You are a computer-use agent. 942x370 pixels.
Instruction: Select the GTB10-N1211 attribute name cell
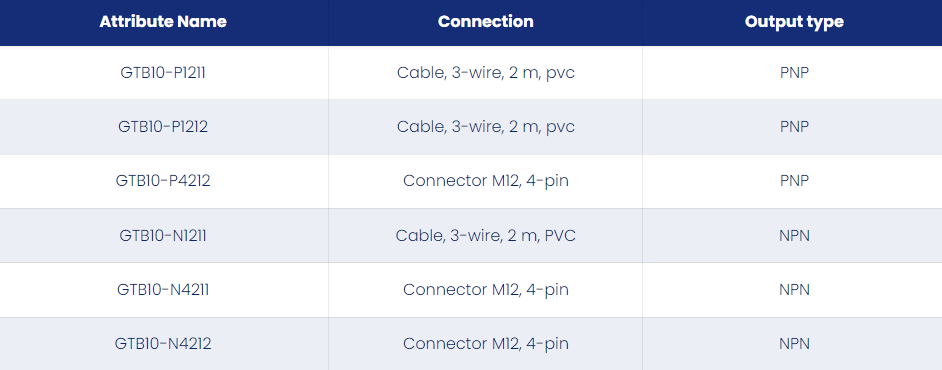tap(163, 235)
